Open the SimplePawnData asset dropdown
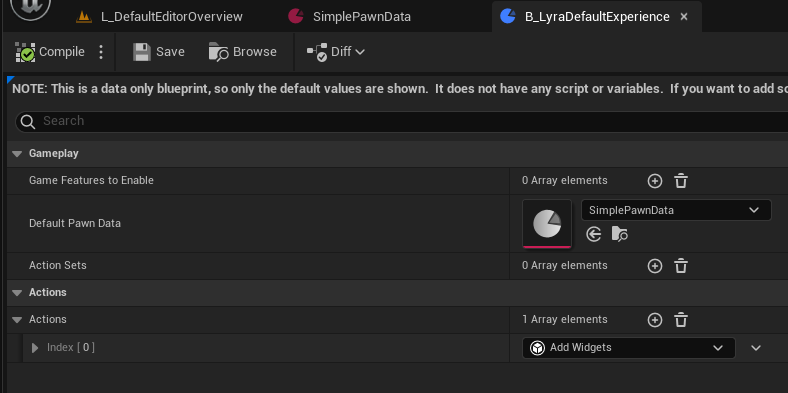The height and width of the screenshot is (393, 788). 676,210
